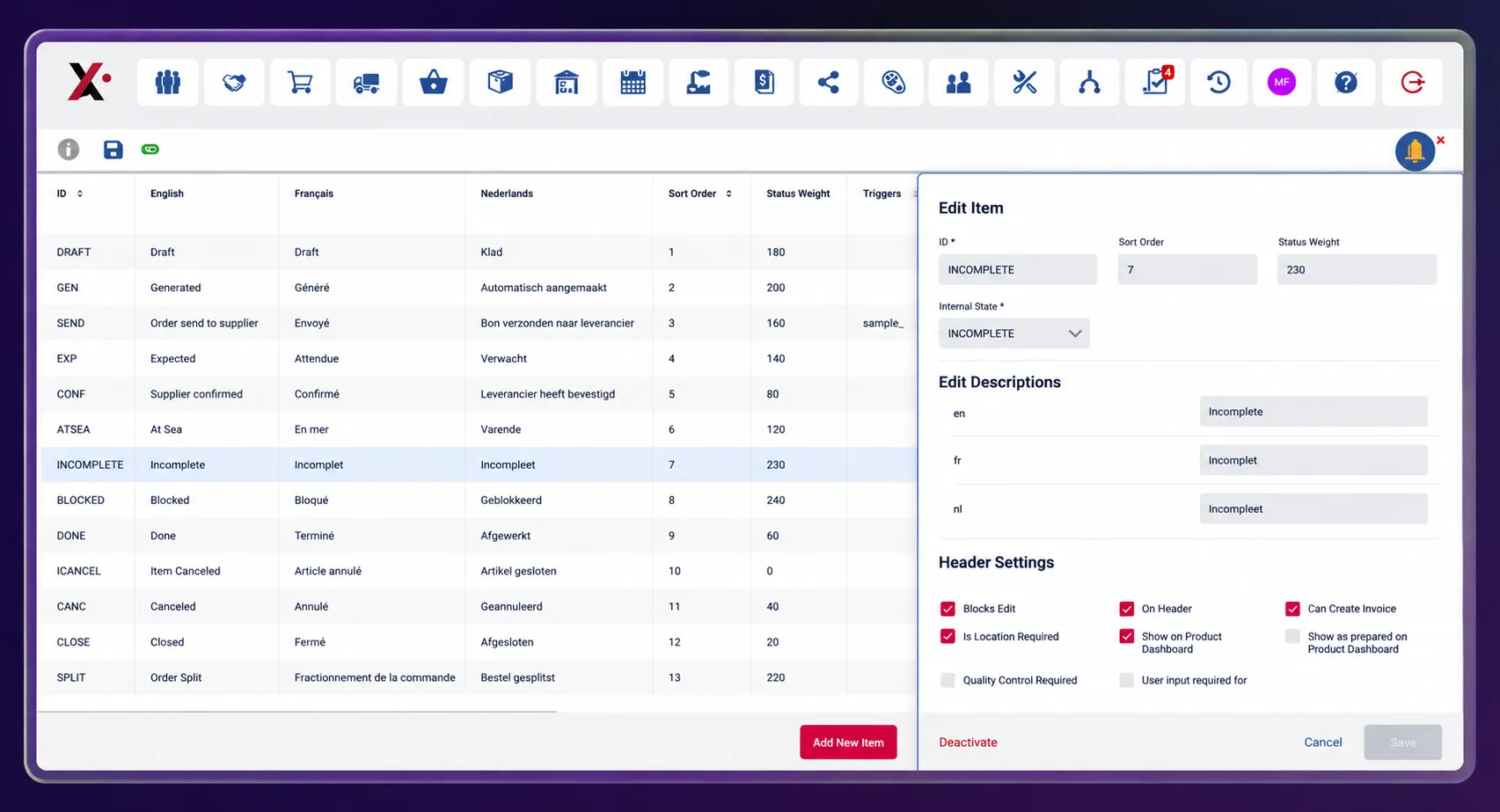
Task: Open the delivery truck icon
Action: click(366, 83)
